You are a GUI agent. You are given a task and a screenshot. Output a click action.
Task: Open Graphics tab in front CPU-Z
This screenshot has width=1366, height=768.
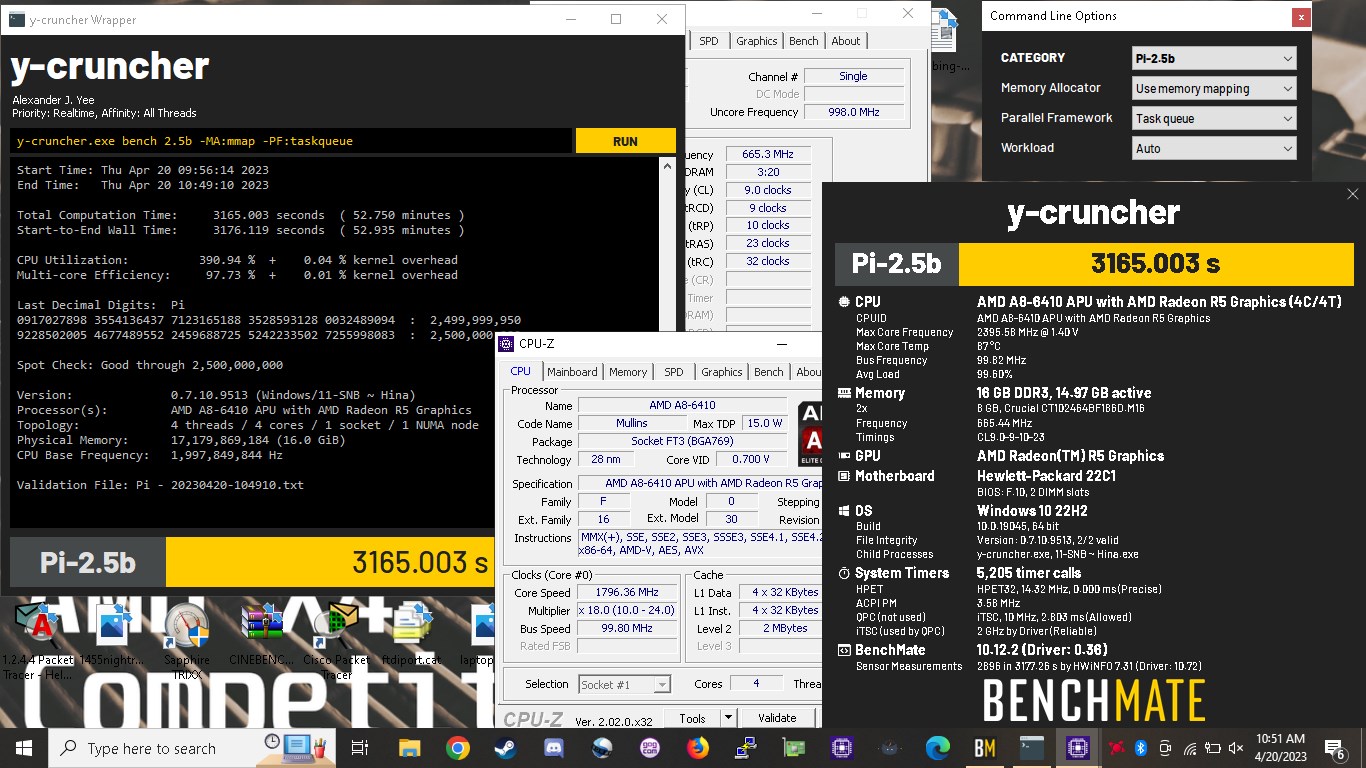click(x=721, y=371)
